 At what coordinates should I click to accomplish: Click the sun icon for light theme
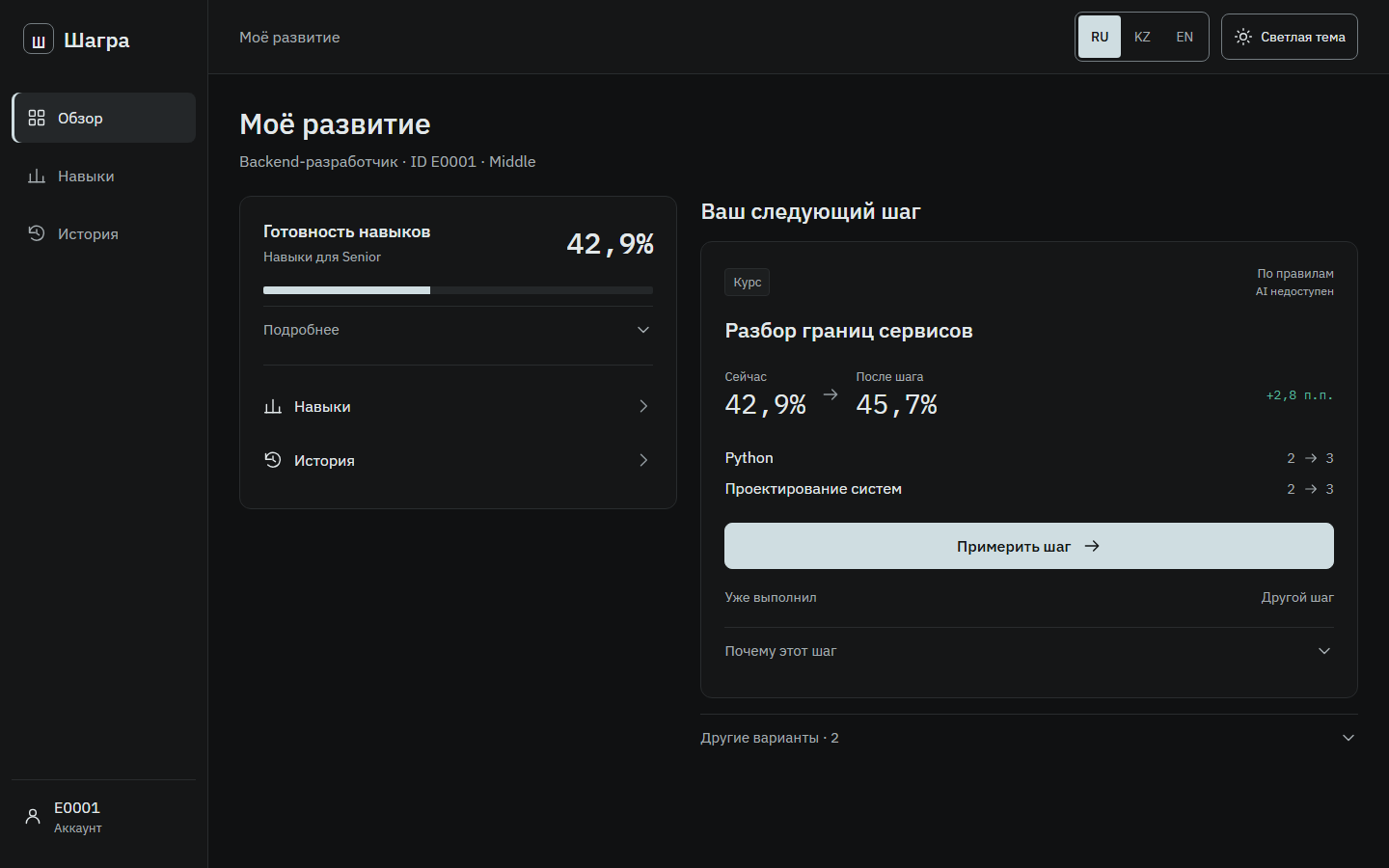coord(1243,37)
